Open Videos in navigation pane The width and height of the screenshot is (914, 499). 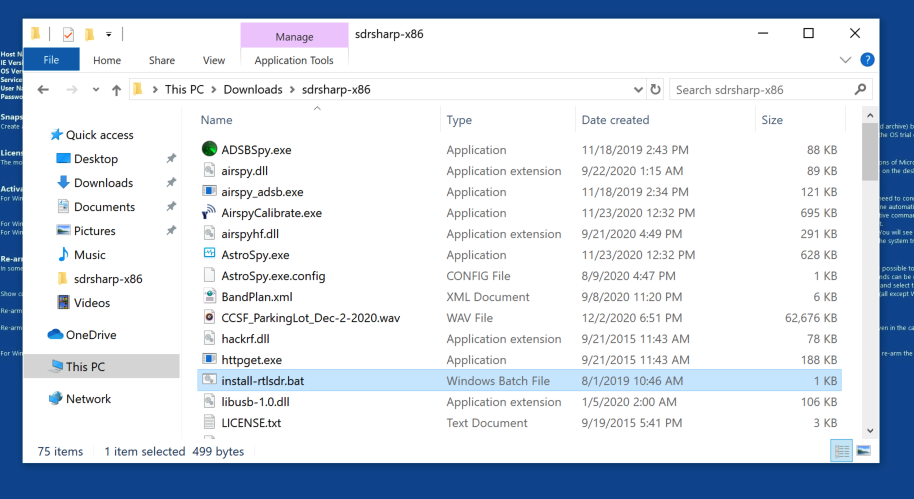(92, 303)
